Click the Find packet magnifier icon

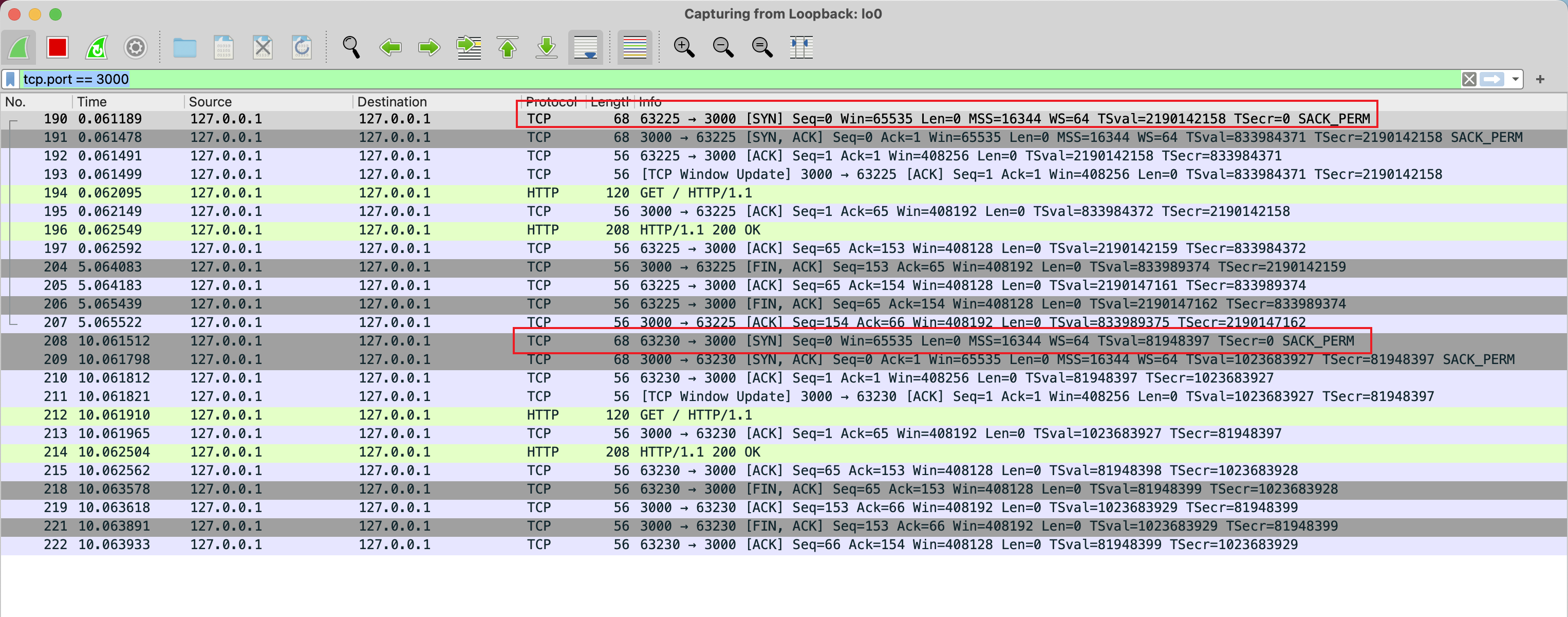[351, 47]
